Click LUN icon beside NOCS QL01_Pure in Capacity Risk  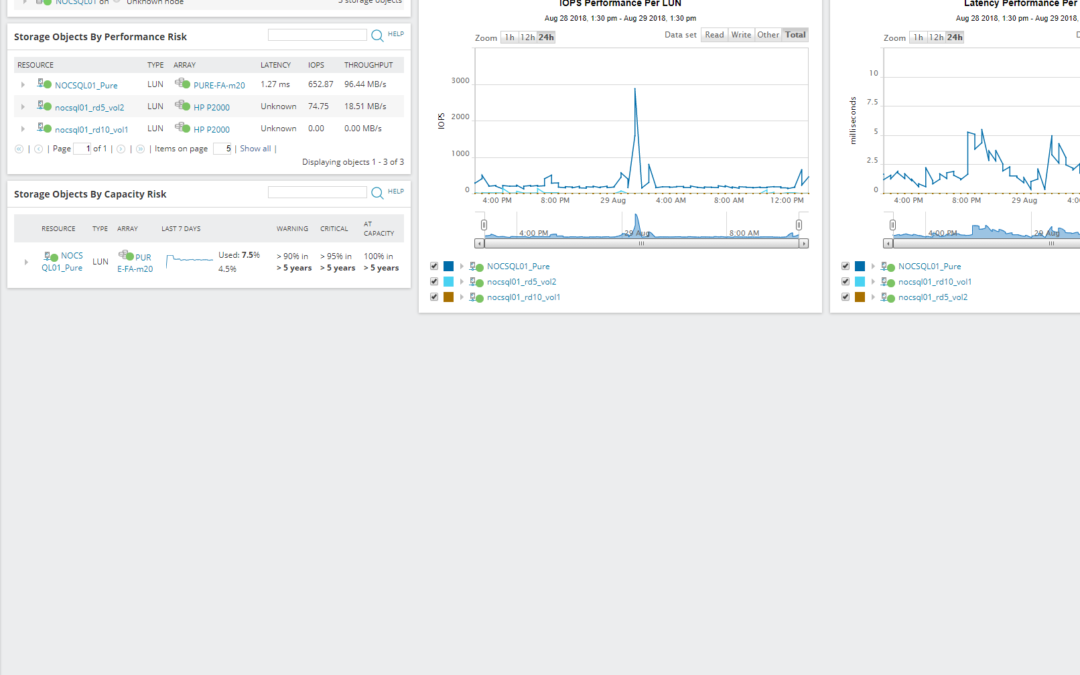(x=50, y=256)
